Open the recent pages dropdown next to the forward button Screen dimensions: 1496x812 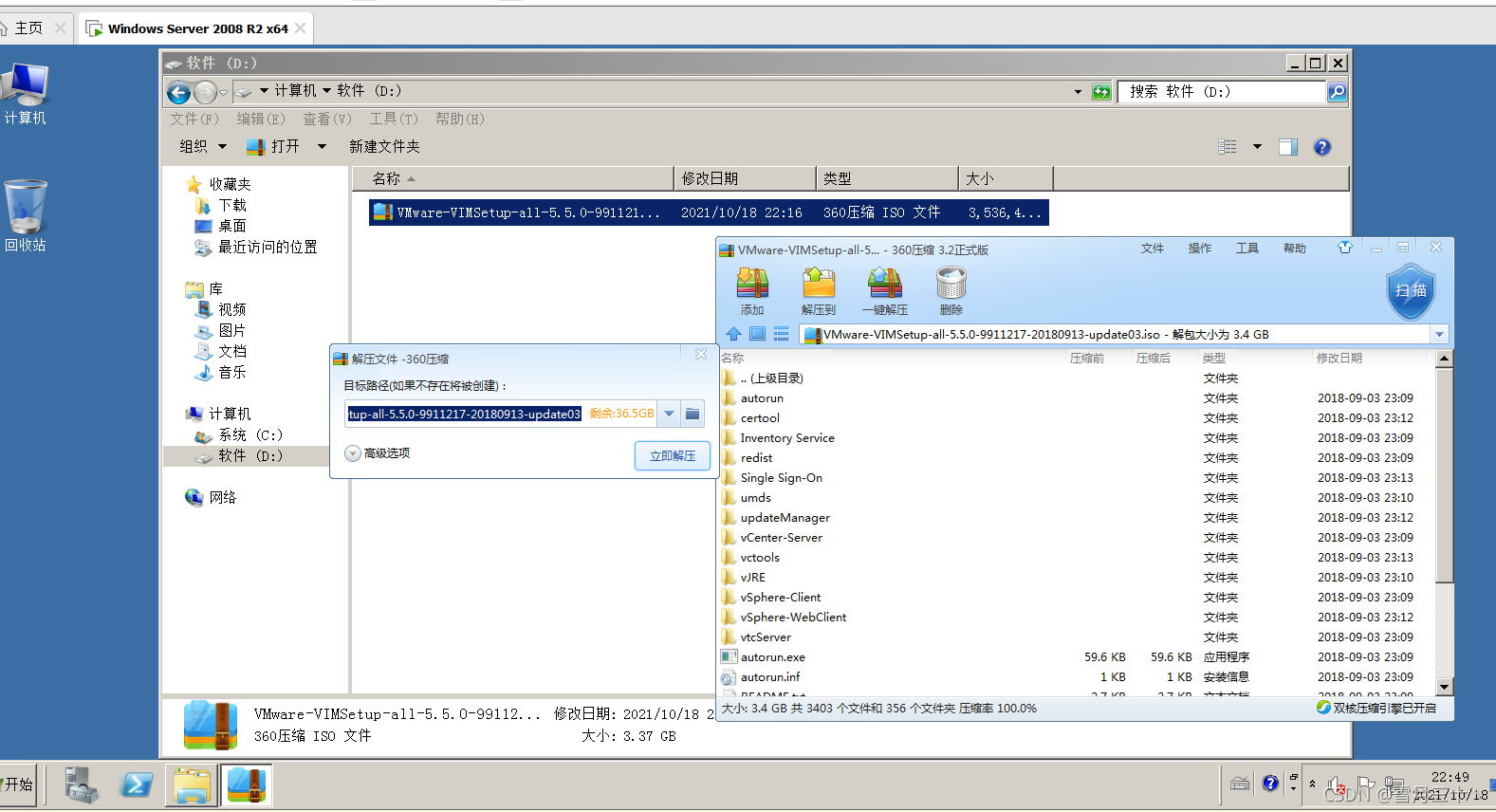224,92
